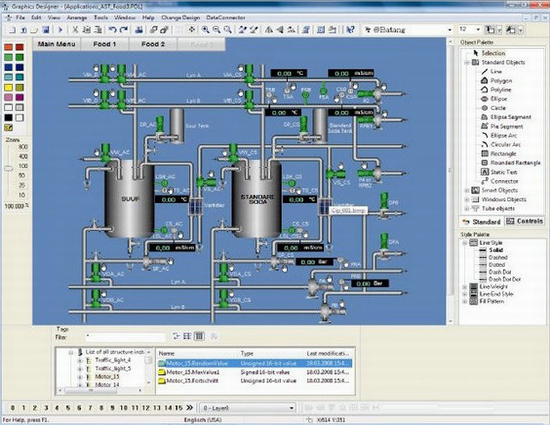Expand the Smart Objects tree node
The width and height of the screenshot is (550, 425).
467,190
